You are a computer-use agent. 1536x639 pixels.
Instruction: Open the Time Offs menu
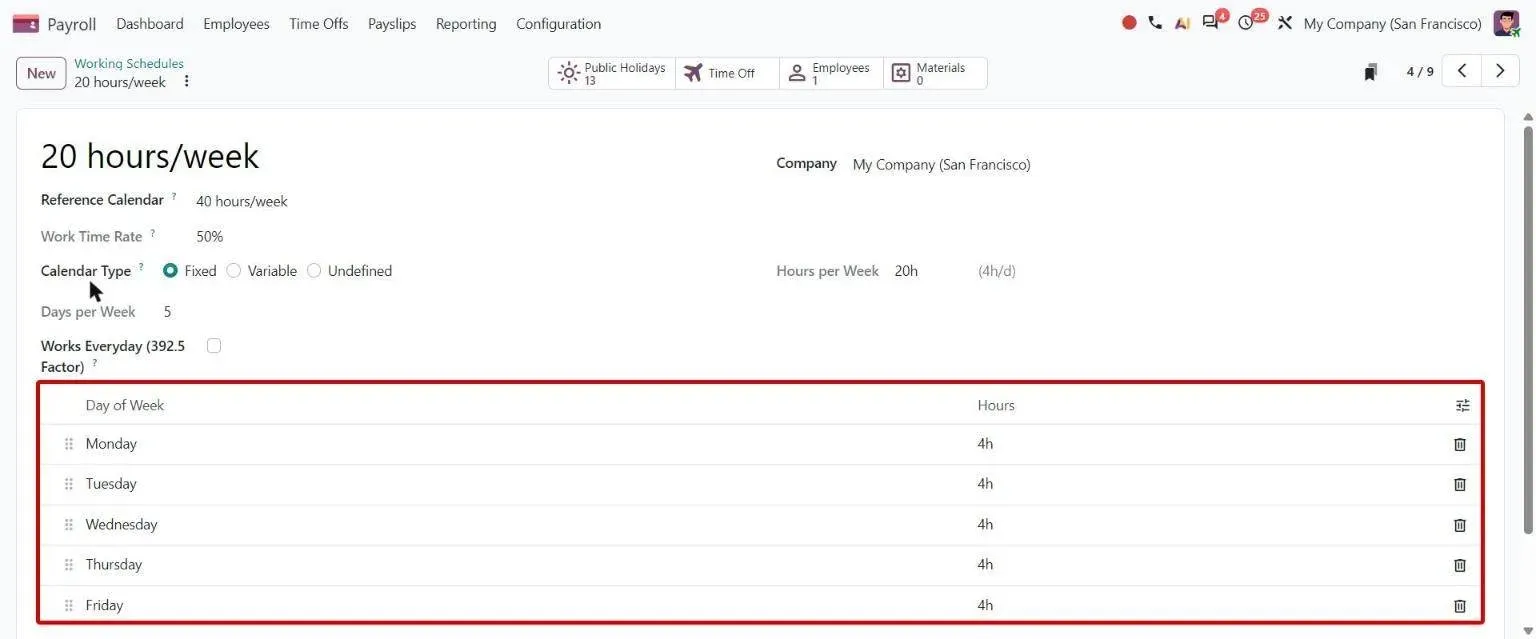click(x=319, y=24)
